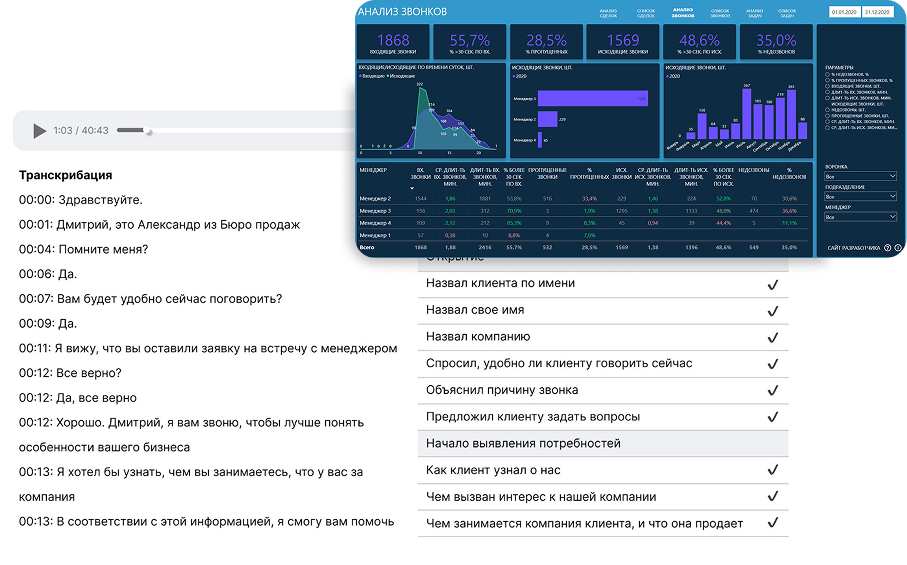The image size is (907, 565).
Task: Click the info icon beside developer site
Action: point(898,248)
